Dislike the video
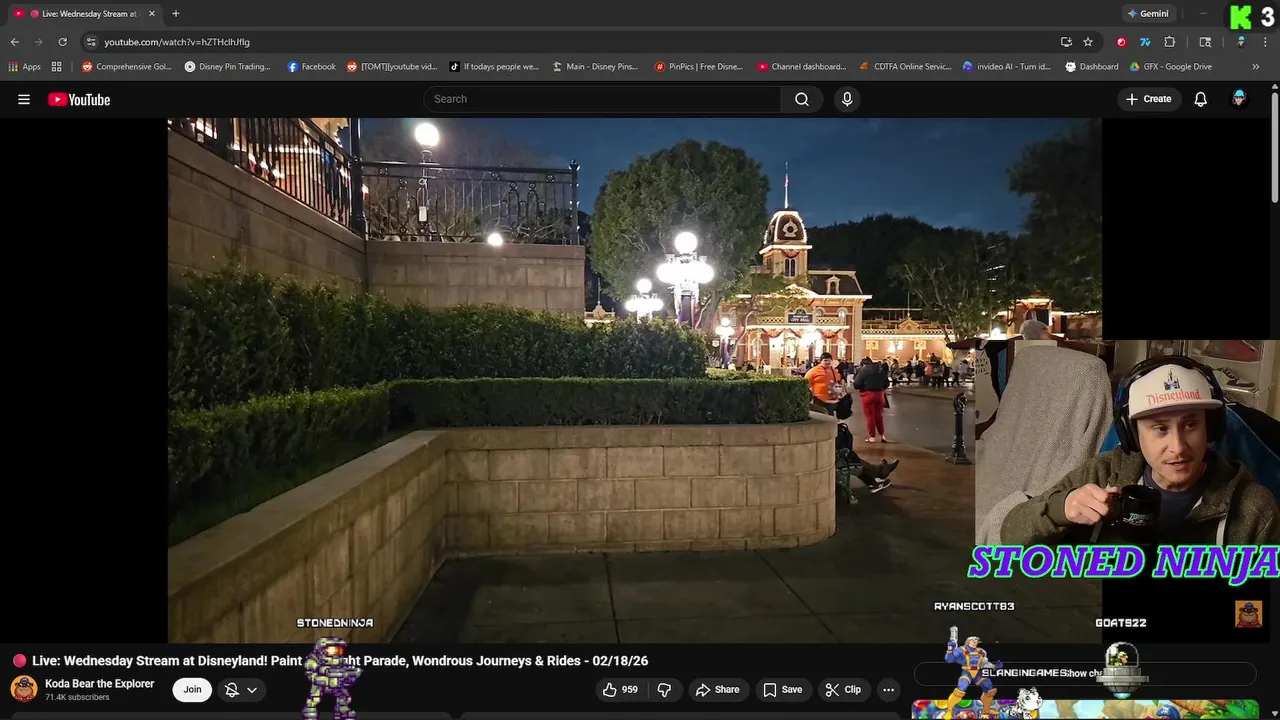Image resolution: width=1280 pixels, height=720 pixels. click(664, 689)
